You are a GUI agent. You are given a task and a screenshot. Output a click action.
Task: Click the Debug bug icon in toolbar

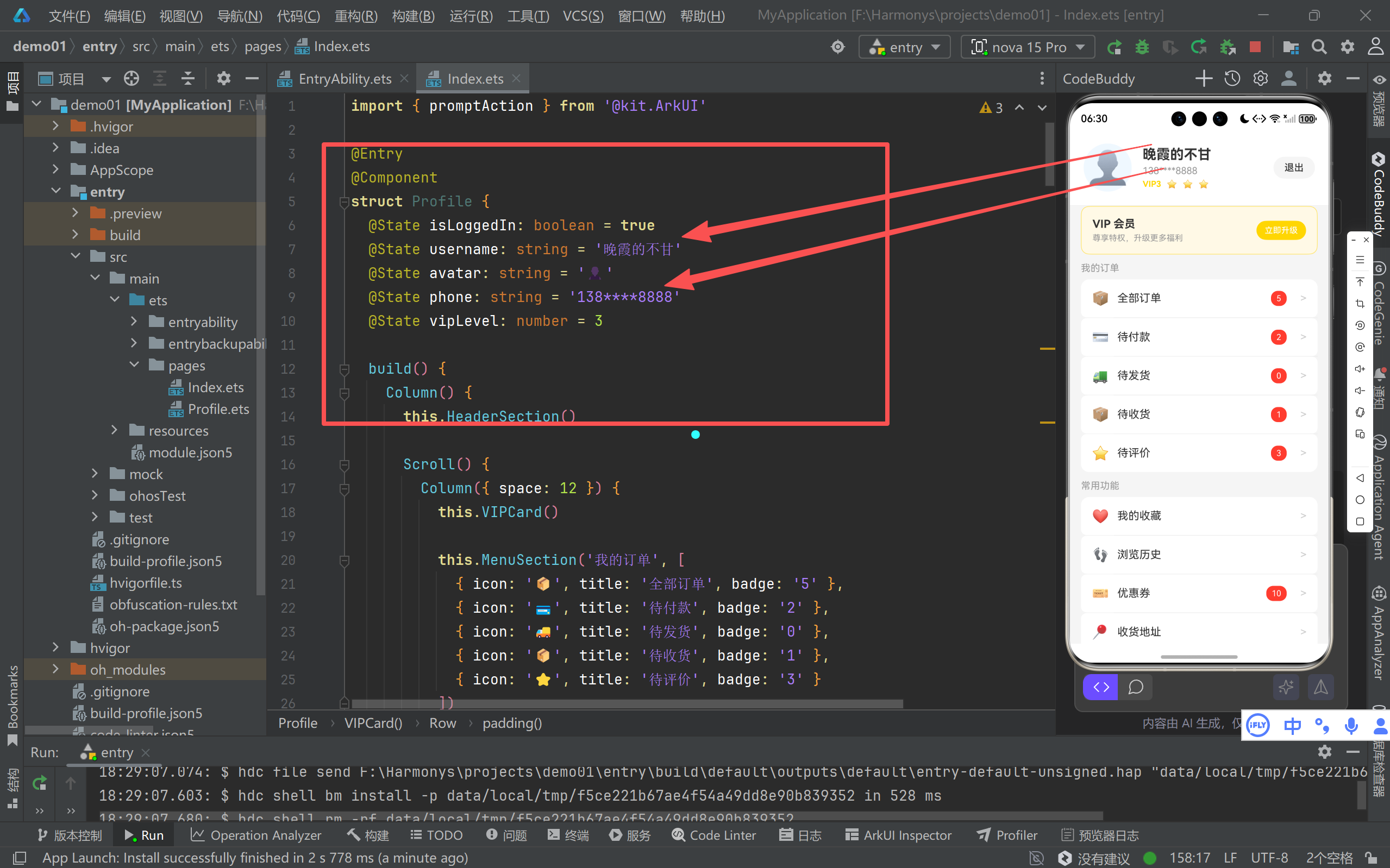click(1142, 47)
